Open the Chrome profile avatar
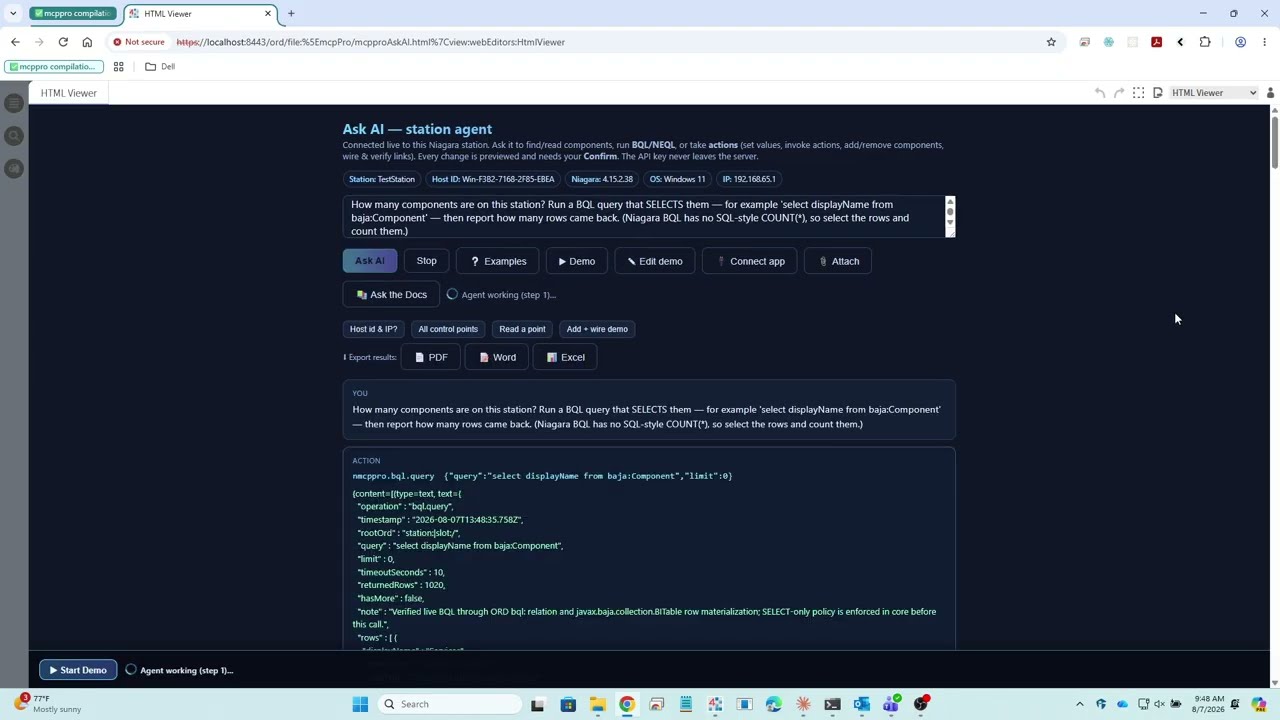This screenshot has width=1280, height=720. coord(1240,42)
